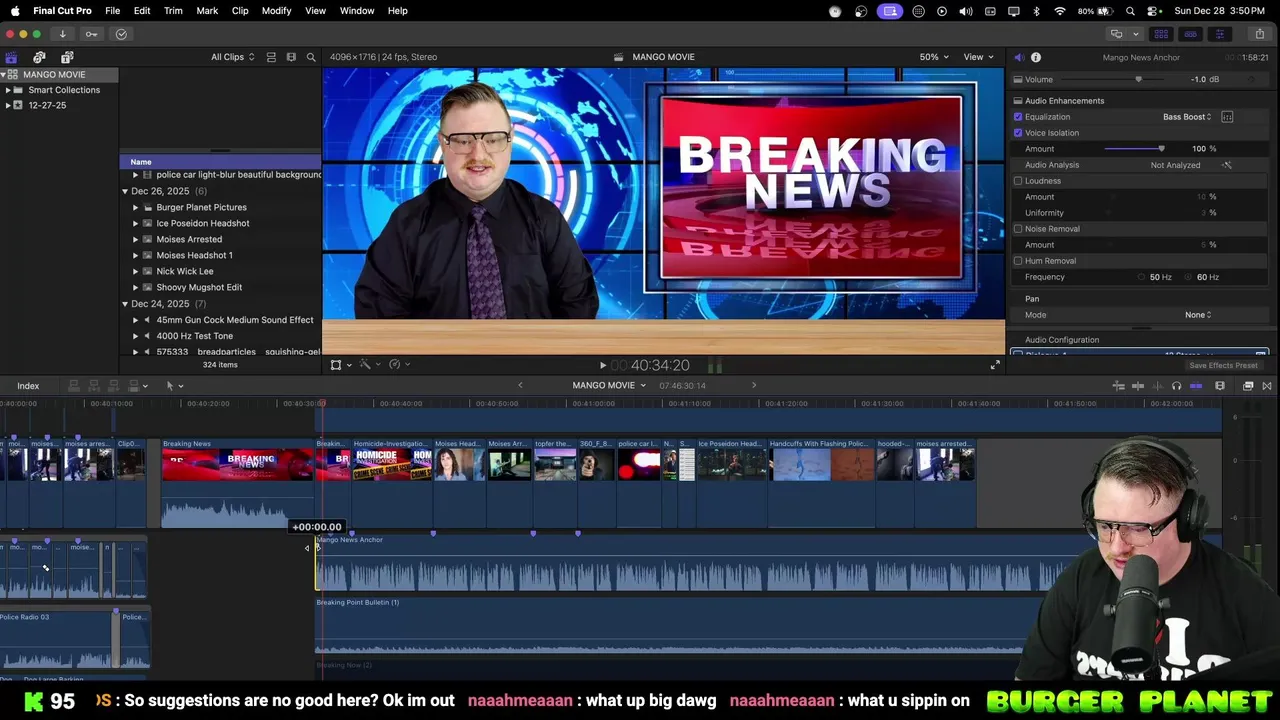Open the Keyword Editor key icon
This screenshot has height=720, width=1280.
pos(91,34)
